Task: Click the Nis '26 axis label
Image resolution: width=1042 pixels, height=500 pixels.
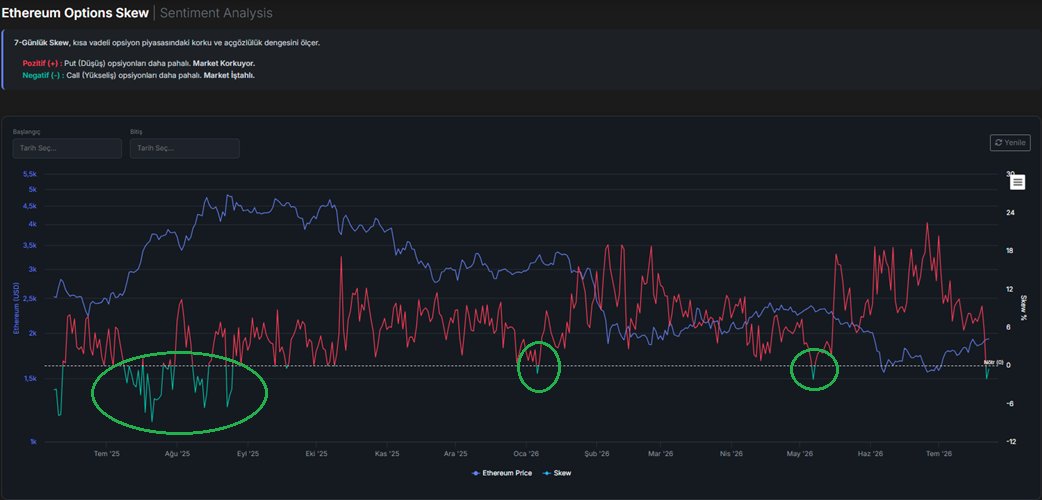Action: click(x=731, y=453)
